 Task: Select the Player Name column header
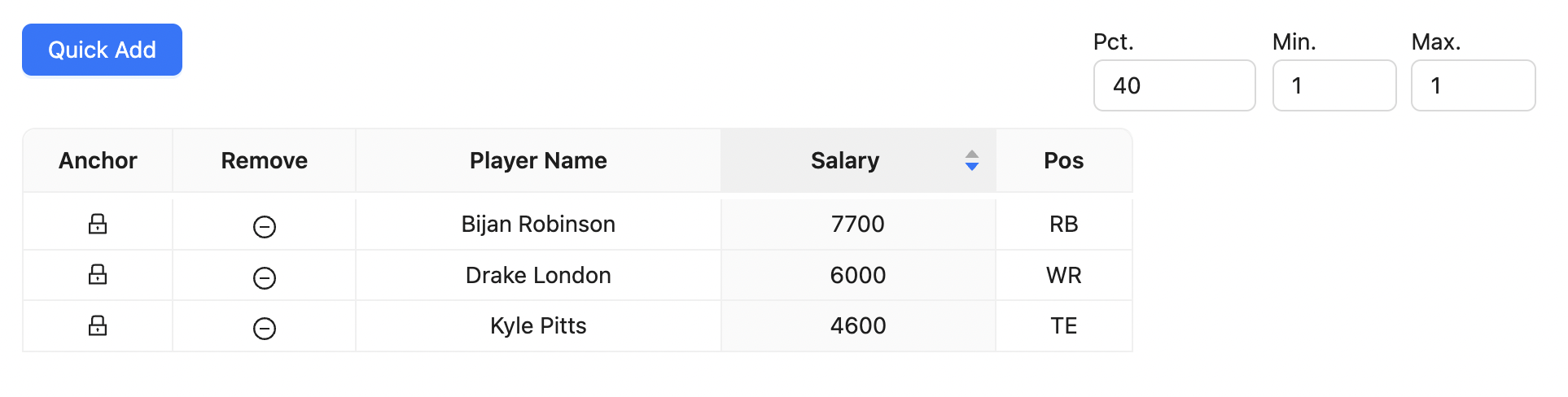[538, 160]
